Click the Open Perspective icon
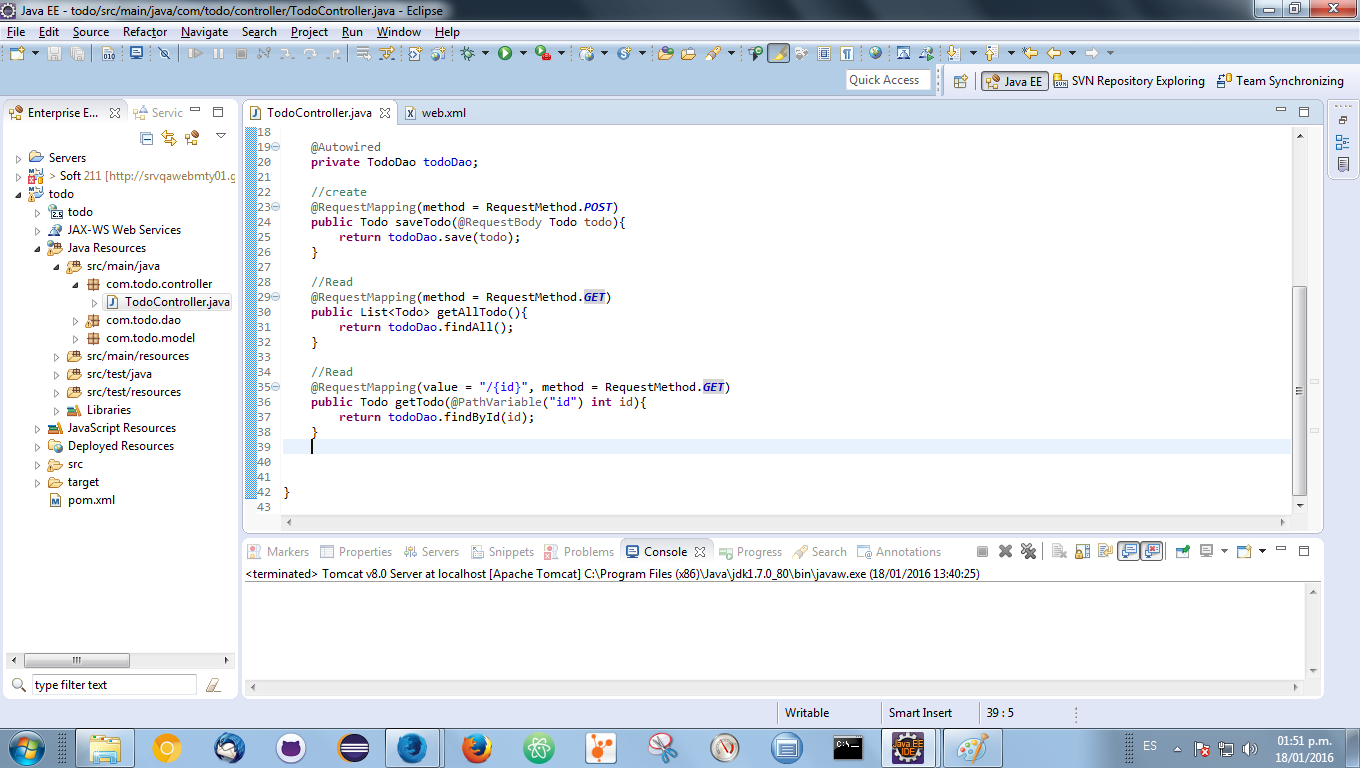The height and width of the screenshot is (768, 1362). (x=960, y=81)
